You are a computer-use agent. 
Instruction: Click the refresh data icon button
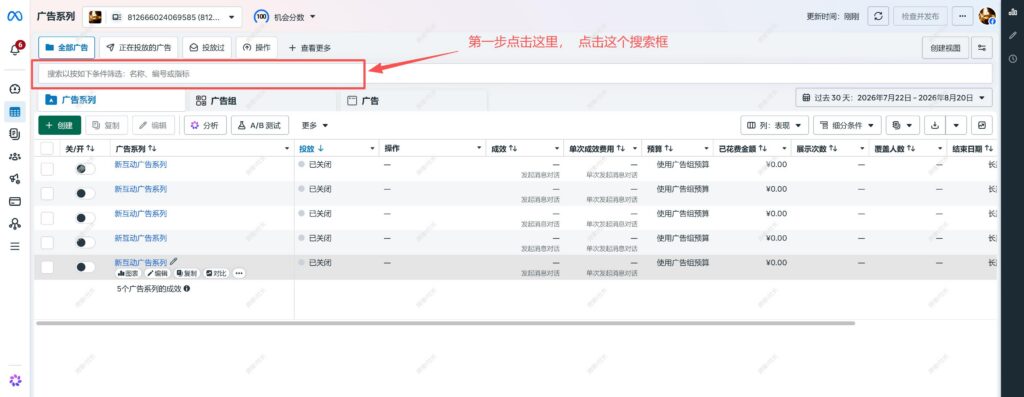(x=878, y=16)
